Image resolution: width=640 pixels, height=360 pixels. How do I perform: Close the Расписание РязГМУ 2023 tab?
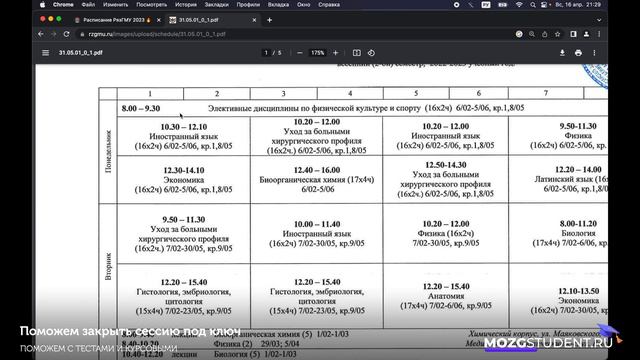(159, 20)
